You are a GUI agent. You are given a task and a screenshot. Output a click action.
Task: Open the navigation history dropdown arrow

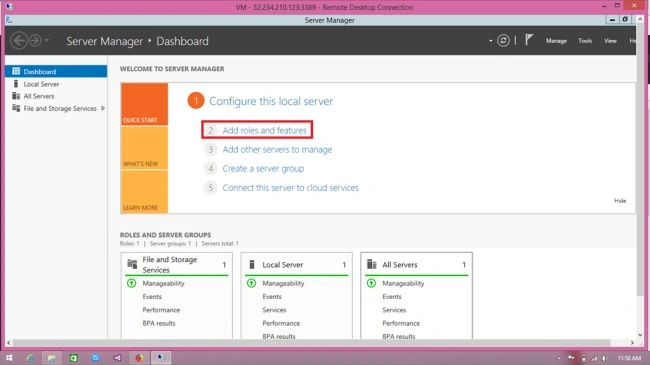click(x=46, y=41)
